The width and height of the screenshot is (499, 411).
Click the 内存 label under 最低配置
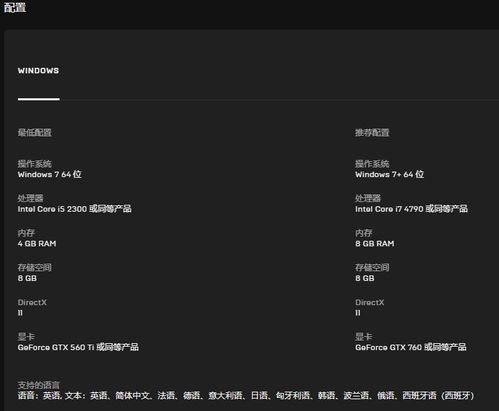point(26,233)
